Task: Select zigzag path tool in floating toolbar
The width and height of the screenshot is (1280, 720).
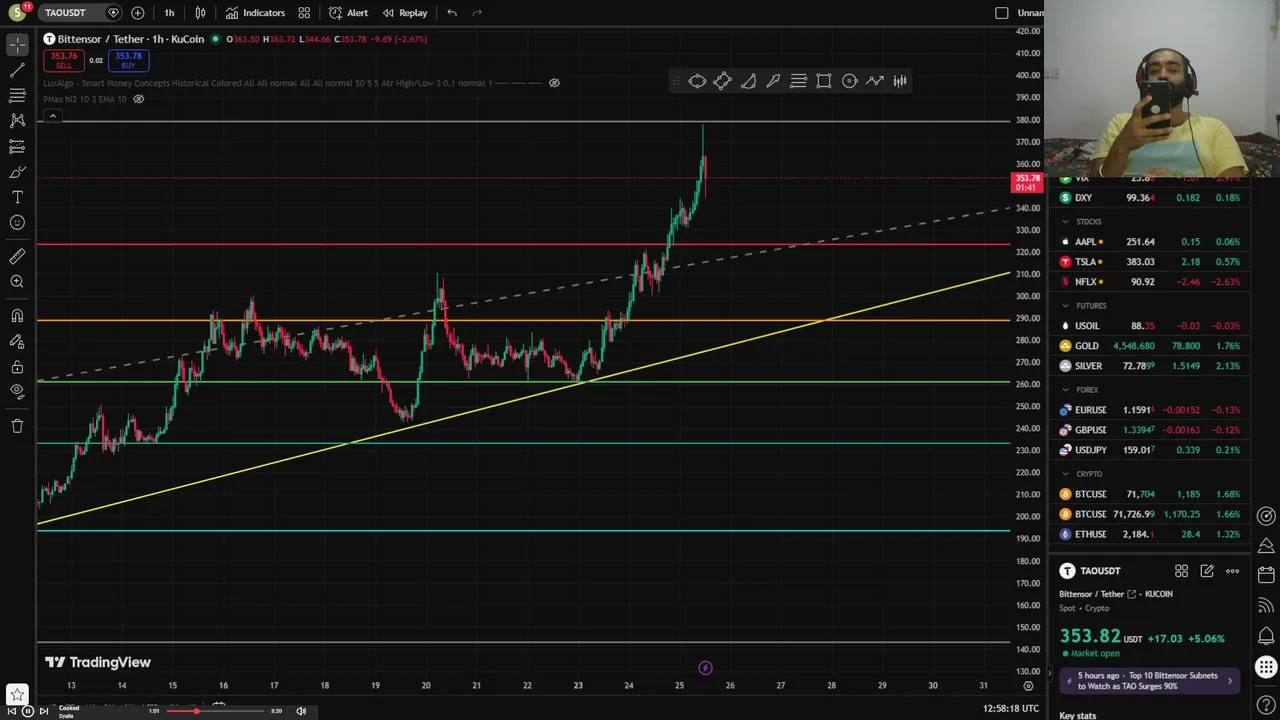Action: coord(875,81)
